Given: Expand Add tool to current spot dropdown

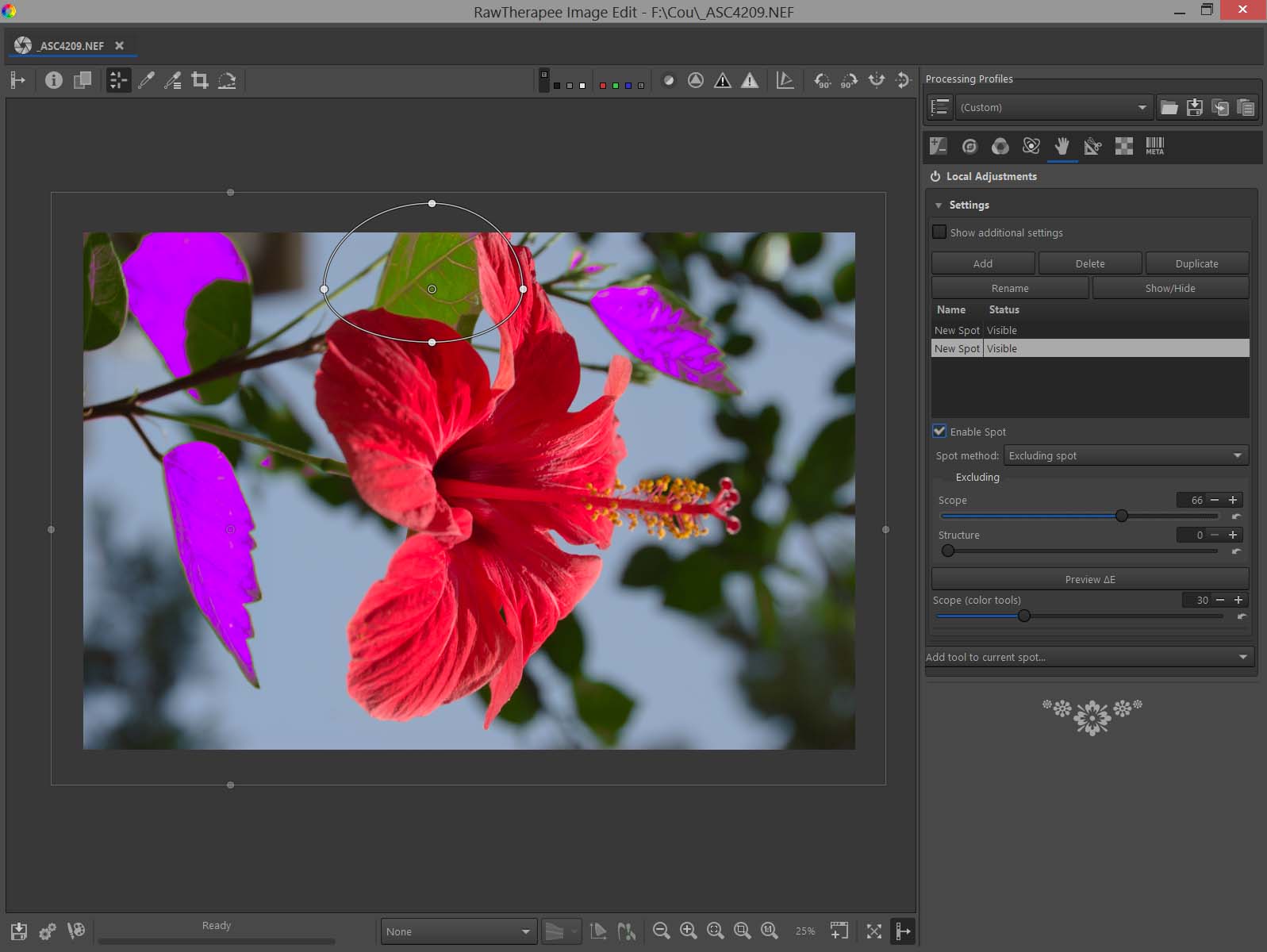Looking at the screenshot, I should click(x=1088, y=657).
